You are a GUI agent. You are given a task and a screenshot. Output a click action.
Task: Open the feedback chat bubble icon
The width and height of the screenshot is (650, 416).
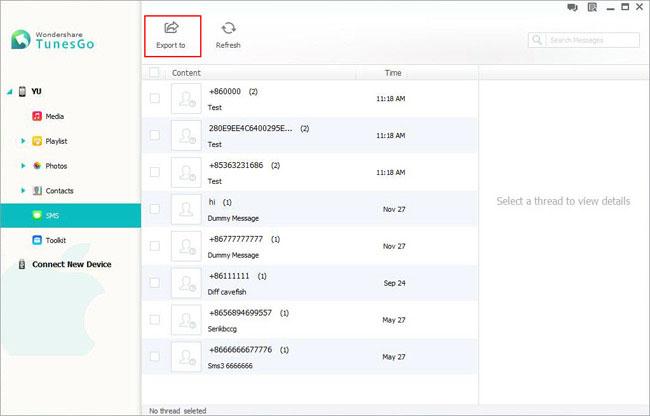click(x=572, y=7)
